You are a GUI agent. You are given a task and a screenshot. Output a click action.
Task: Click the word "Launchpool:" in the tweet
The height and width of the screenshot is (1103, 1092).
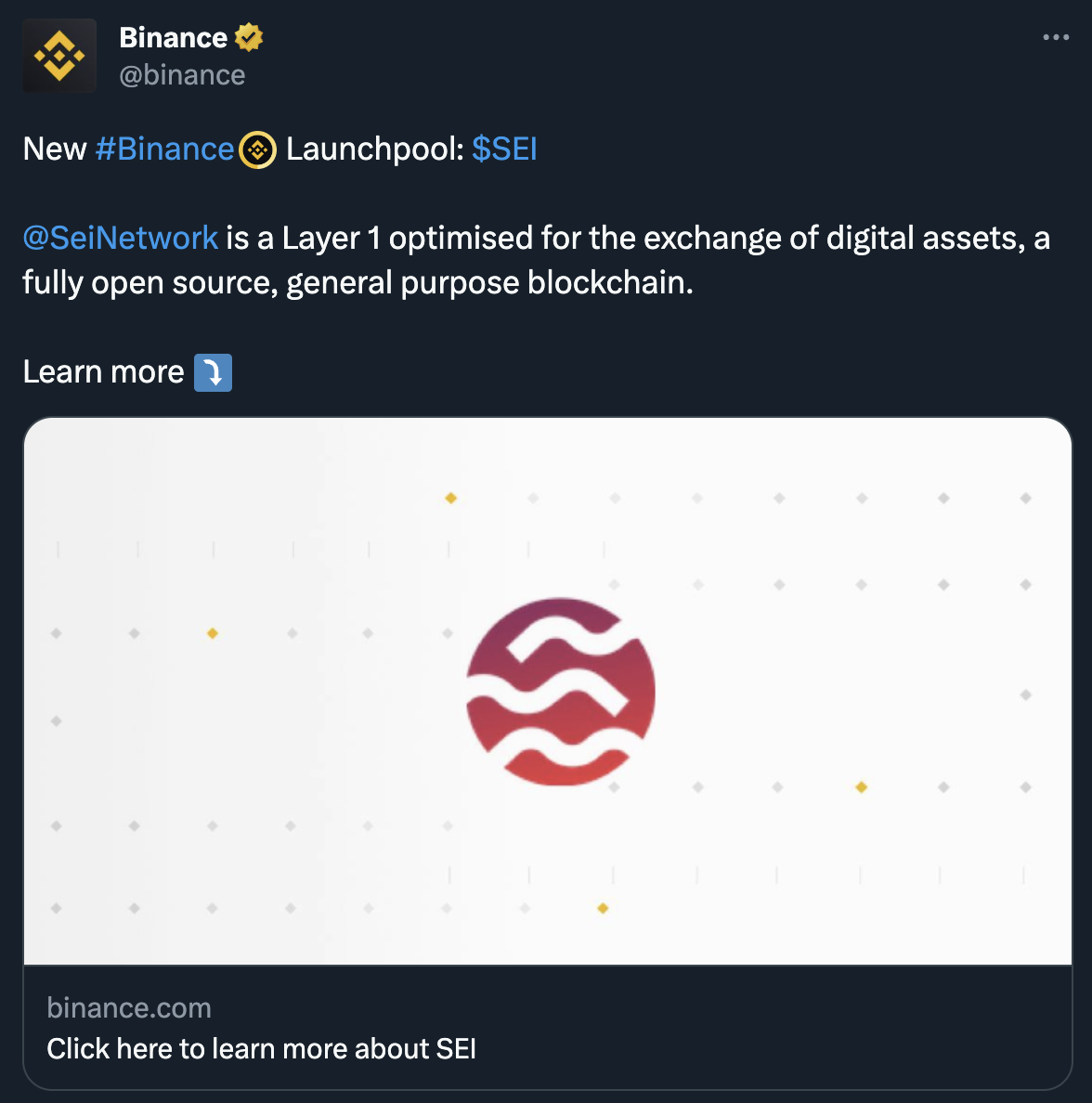pos(375,149)
